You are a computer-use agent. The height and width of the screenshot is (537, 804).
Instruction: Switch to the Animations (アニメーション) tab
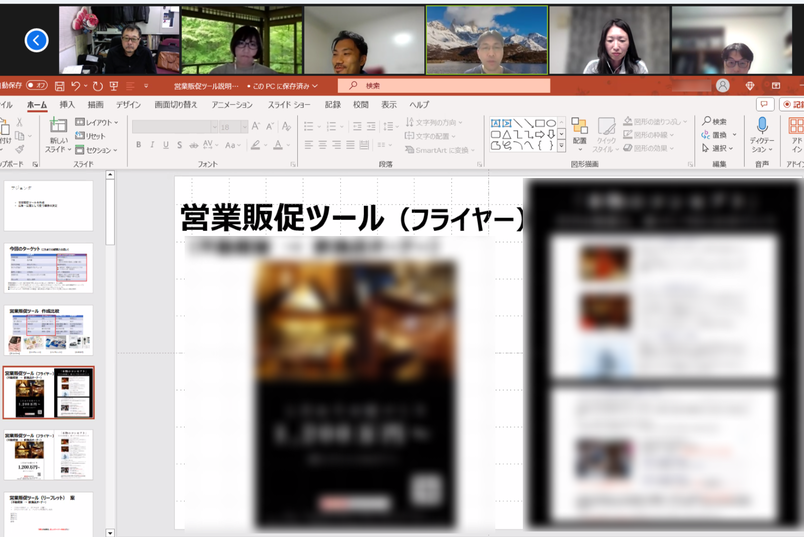pos(232,104)
